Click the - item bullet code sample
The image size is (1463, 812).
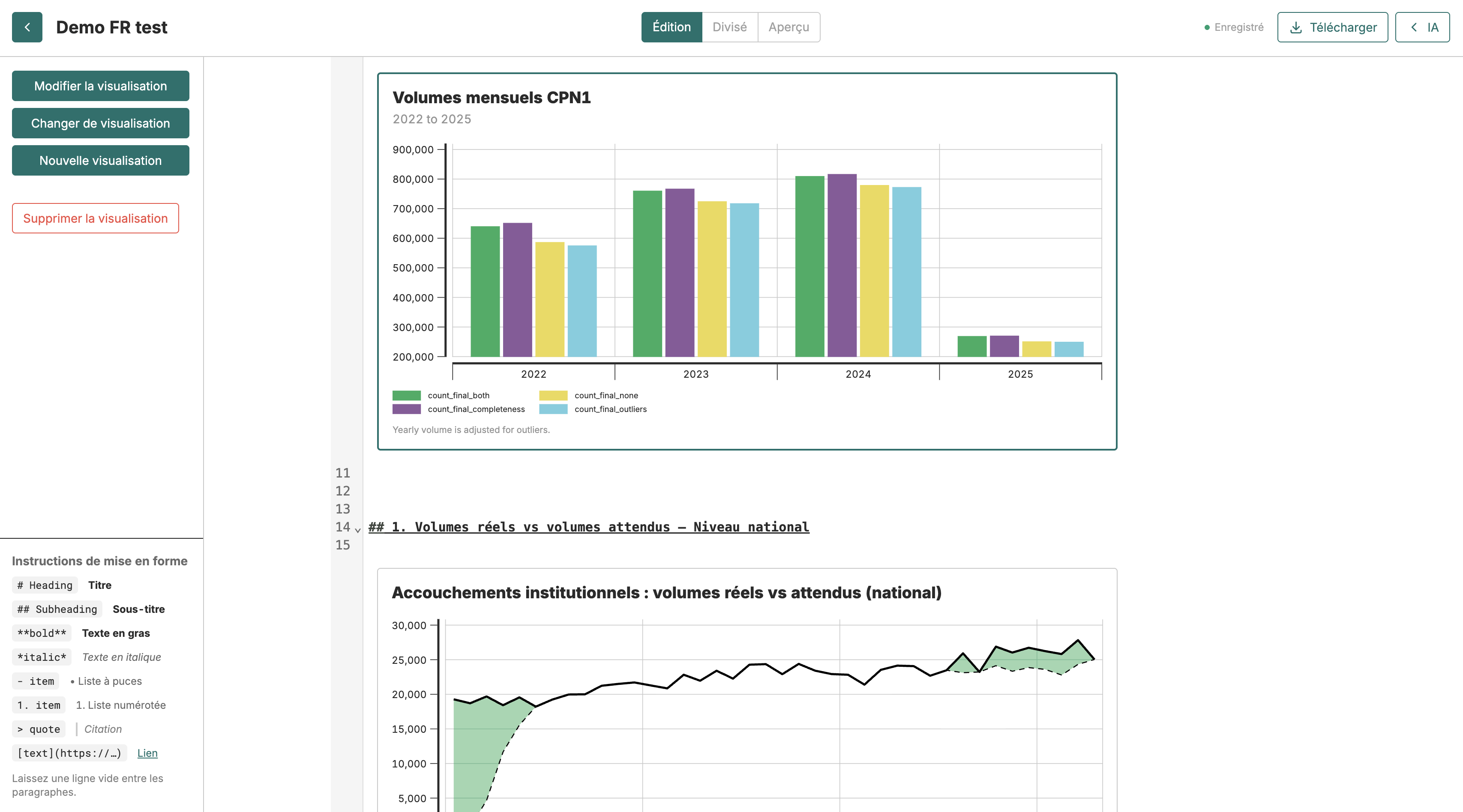[x=35, y=681]
